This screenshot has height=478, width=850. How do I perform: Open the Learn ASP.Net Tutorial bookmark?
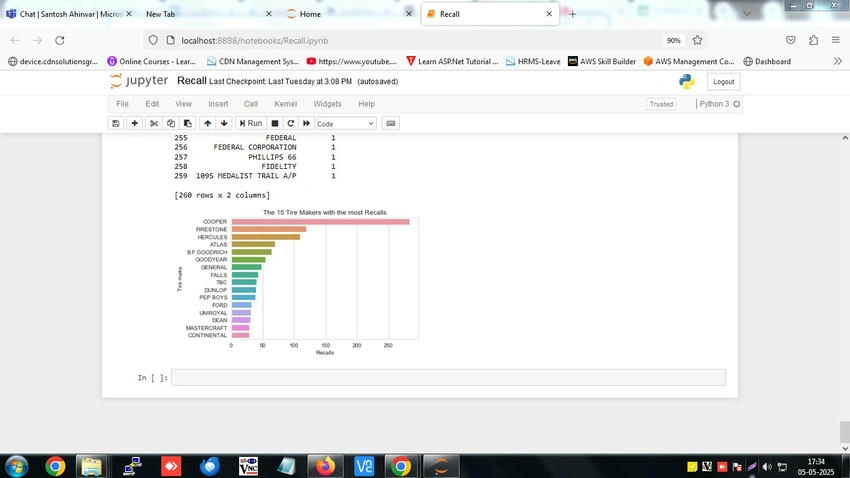[452, 61]
